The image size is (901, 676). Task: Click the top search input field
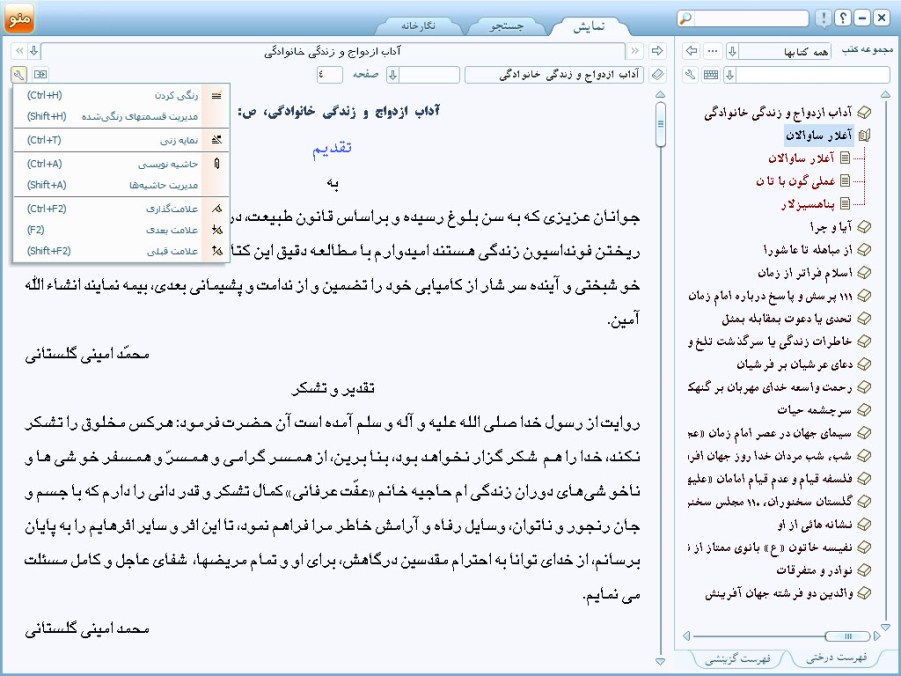click(751, 18)
